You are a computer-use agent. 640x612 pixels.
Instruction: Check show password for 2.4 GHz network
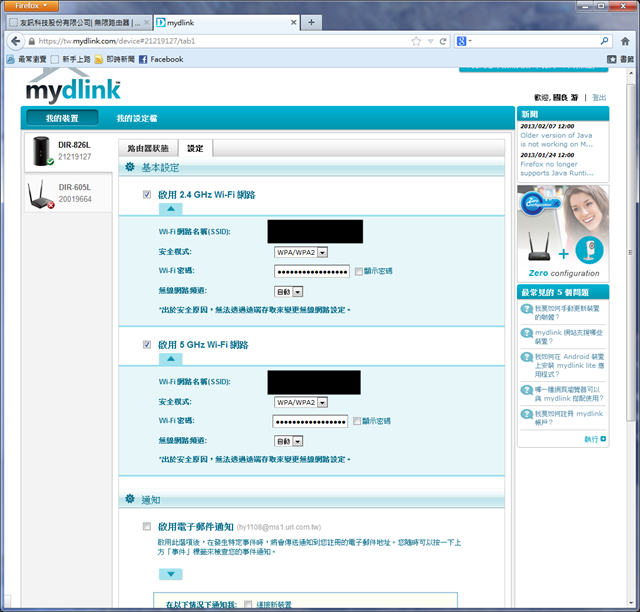pos(358,272)
